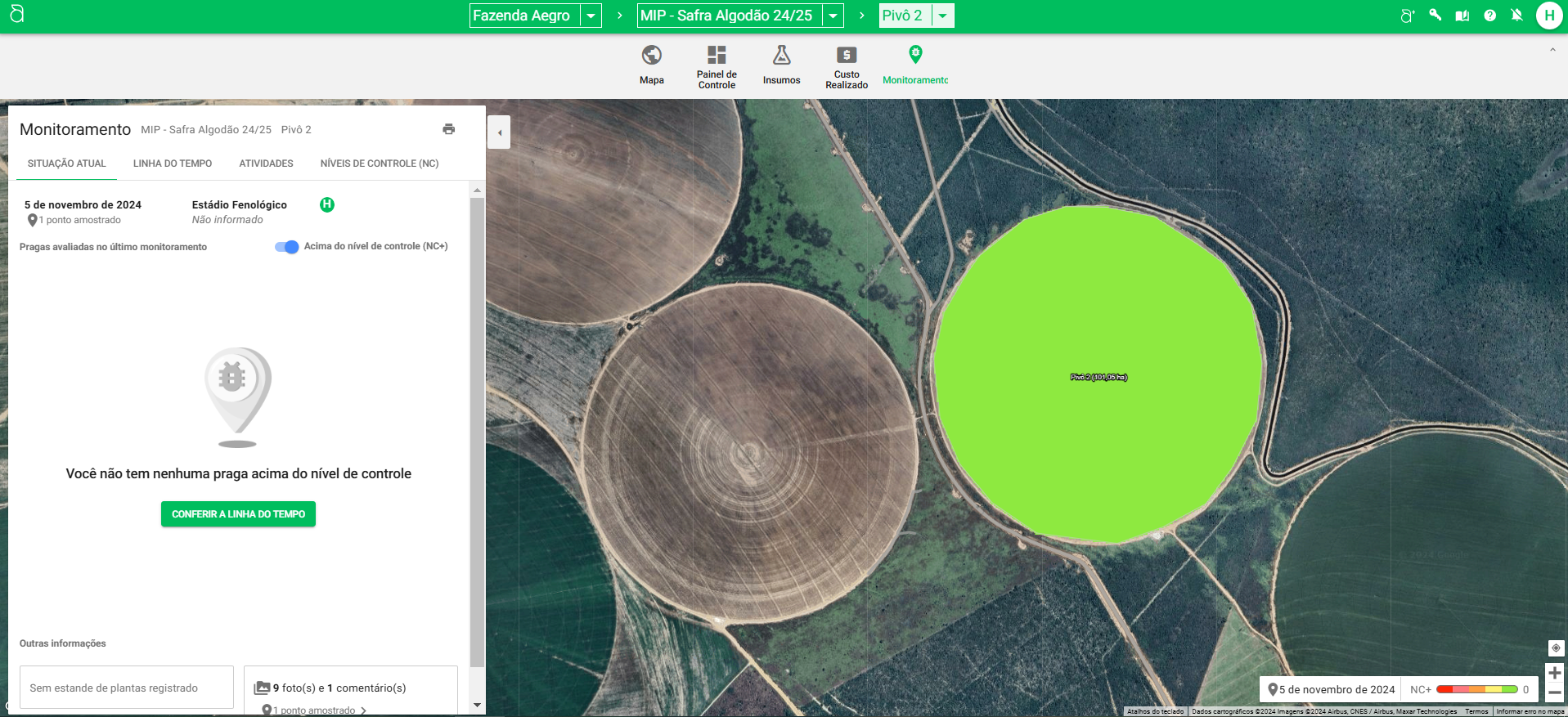Image resolution: width=1568 pixels, height=717 pixels.
Task: Open the book documentation icon
Action: coord(1462,16)
